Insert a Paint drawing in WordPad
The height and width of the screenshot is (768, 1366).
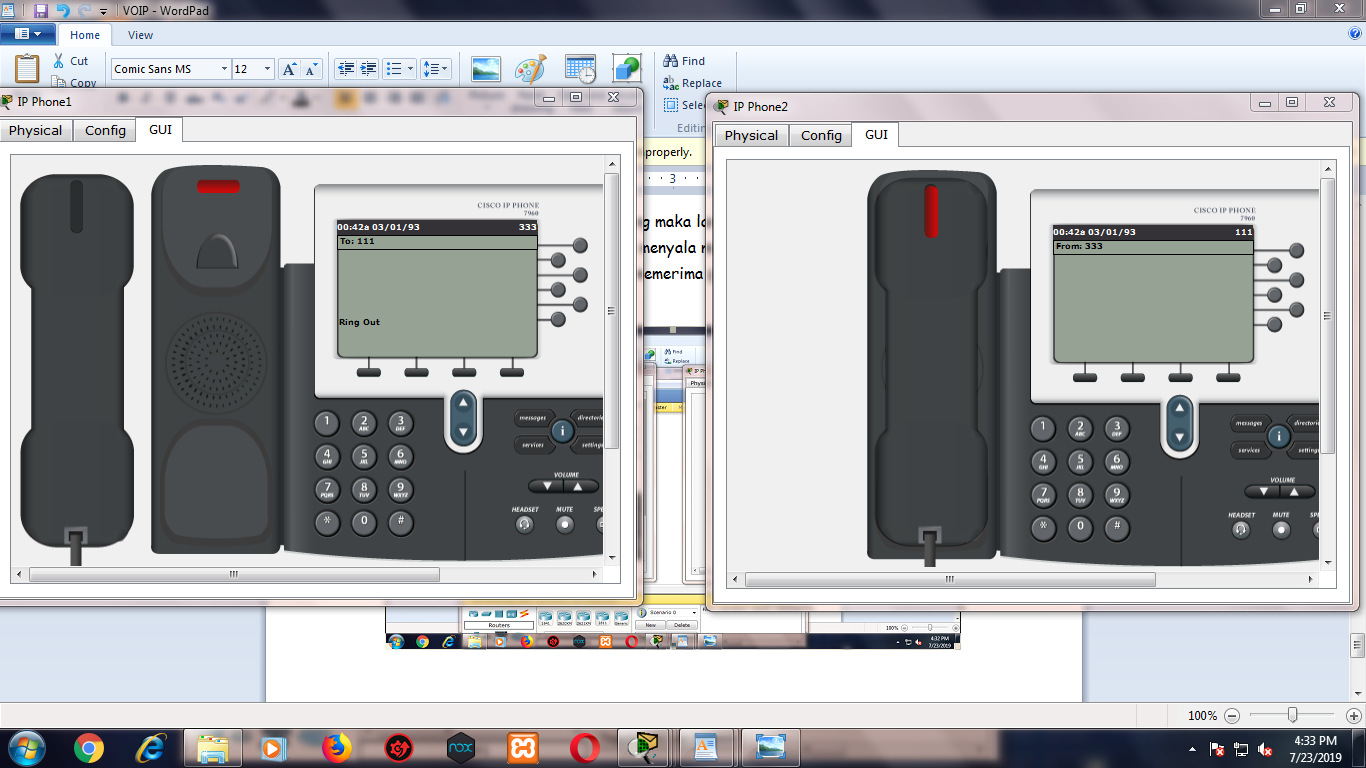tap(531, 69)
